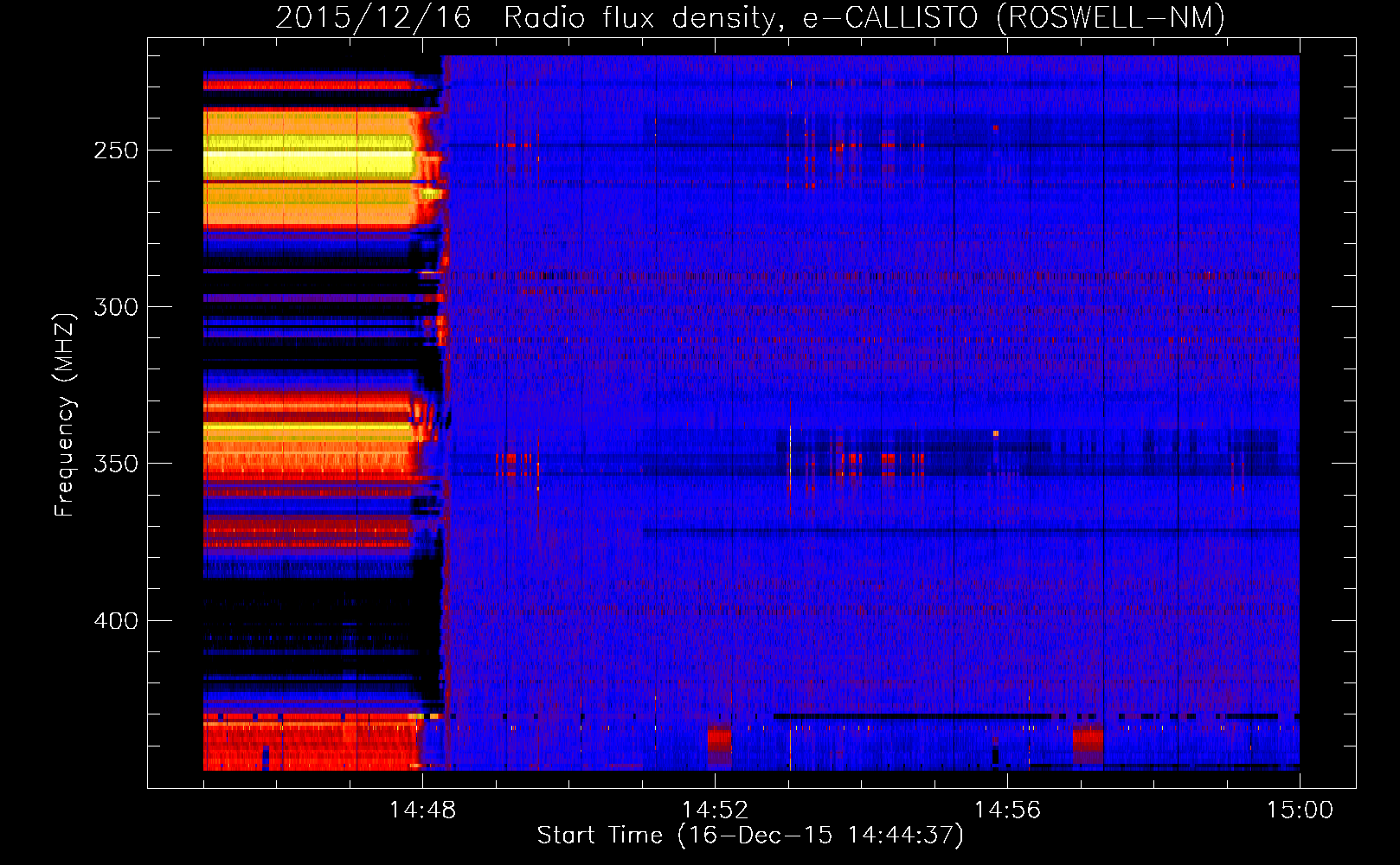Click the 14:48 time tick label
The width and height of the screenshot is (1400, 865).
[x=422, y=811]
